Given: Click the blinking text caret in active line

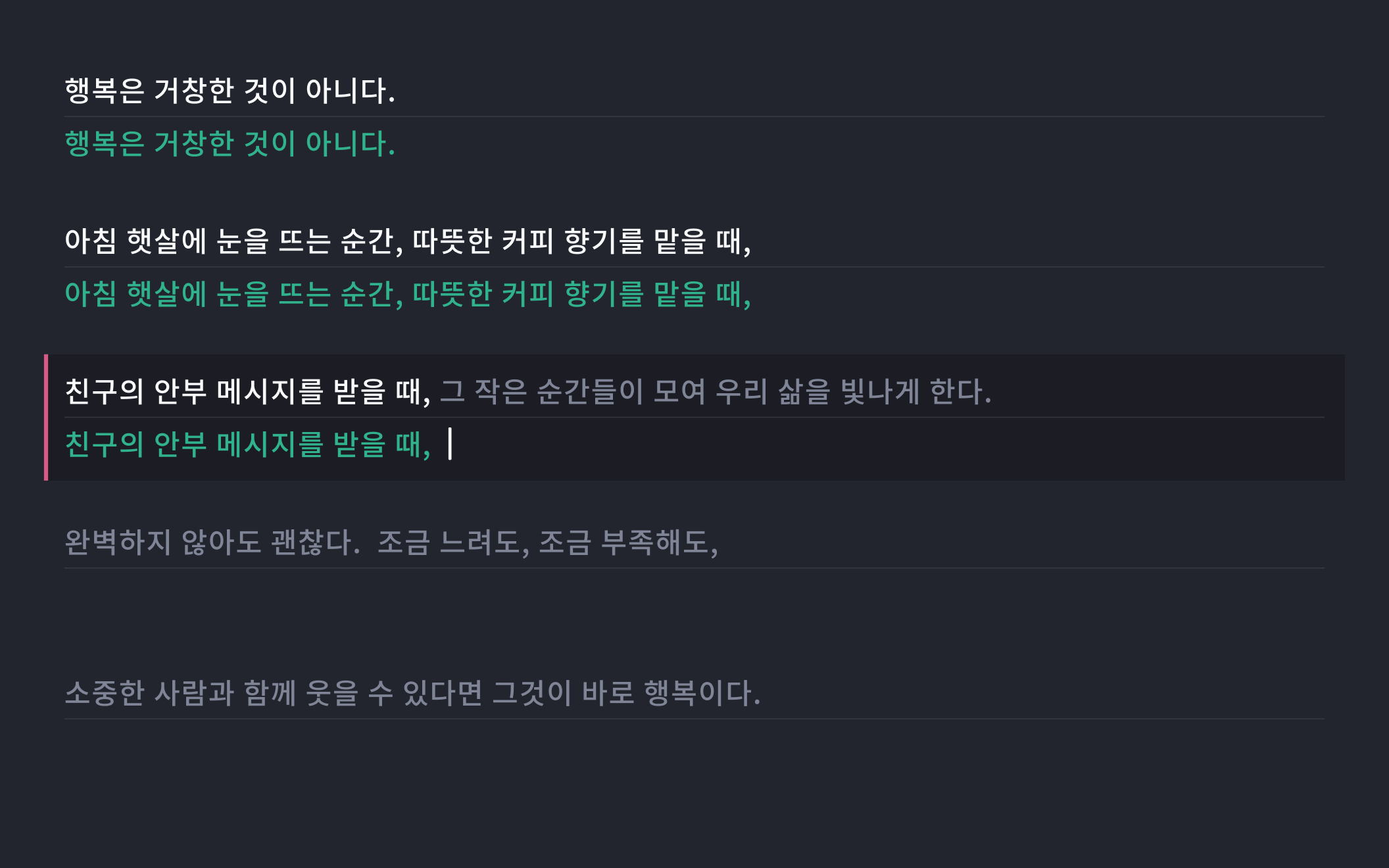Looking at the screenshot, I should (x=451, y=444).
